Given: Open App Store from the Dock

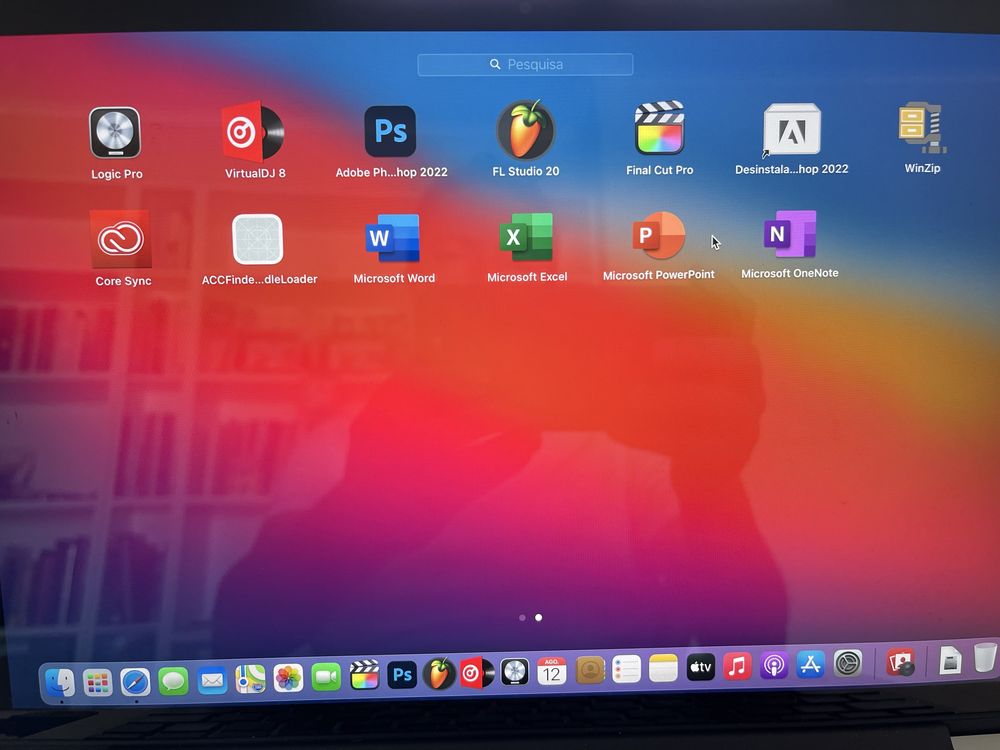Looking at the screenshot, I should pos(810,665).
